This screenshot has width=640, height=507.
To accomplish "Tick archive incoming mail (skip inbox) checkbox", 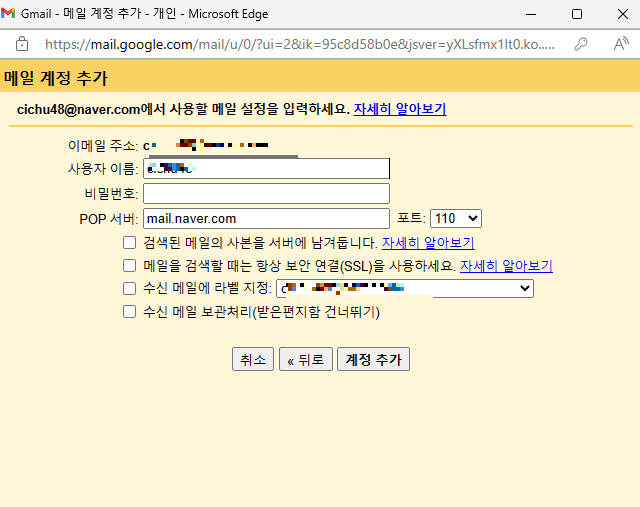I will 129,312.
